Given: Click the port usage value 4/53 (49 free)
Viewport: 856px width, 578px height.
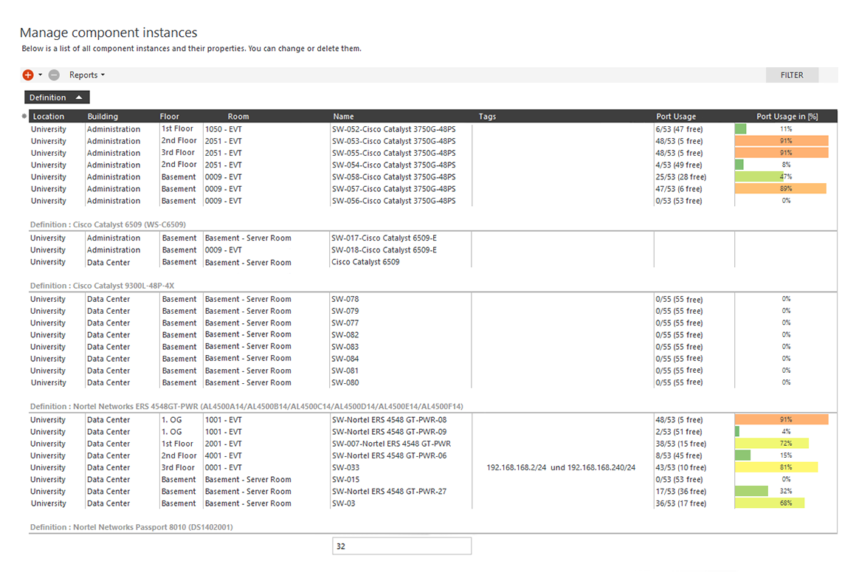Looking at the screenshot, I should pyautogui.click(x=679, y=165).
